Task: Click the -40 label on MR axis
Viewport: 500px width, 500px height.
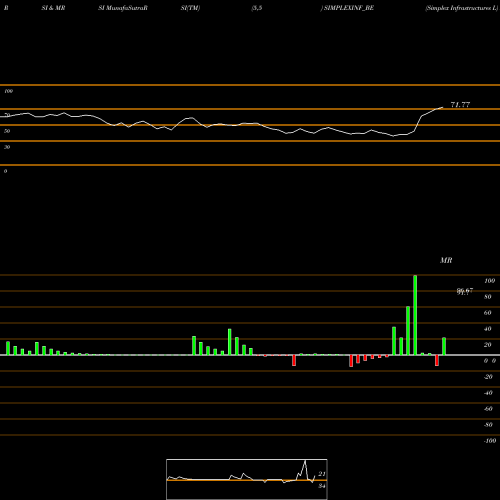Action: 488,393
